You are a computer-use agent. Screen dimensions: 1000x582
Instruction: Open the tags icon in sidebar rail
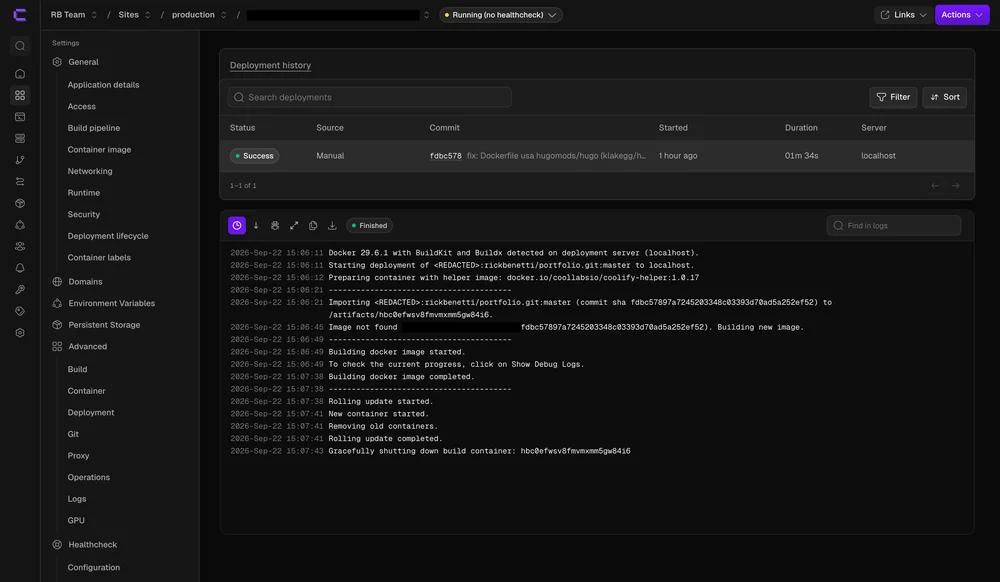coord(20,311)
